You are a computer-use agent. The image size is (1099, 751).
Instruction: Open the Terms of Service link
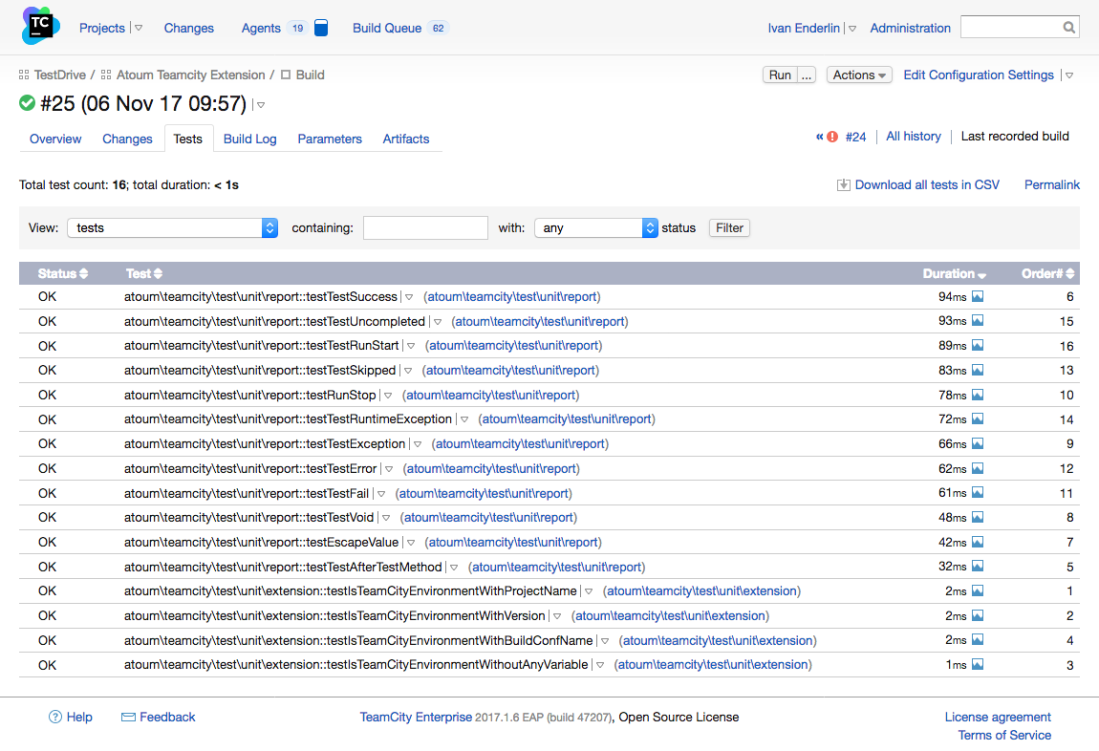tap(1004, 735)
